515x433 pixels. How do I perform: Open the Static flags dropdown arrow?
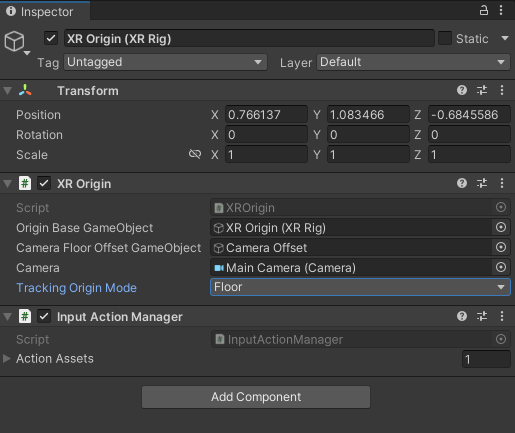coord(505,38)
